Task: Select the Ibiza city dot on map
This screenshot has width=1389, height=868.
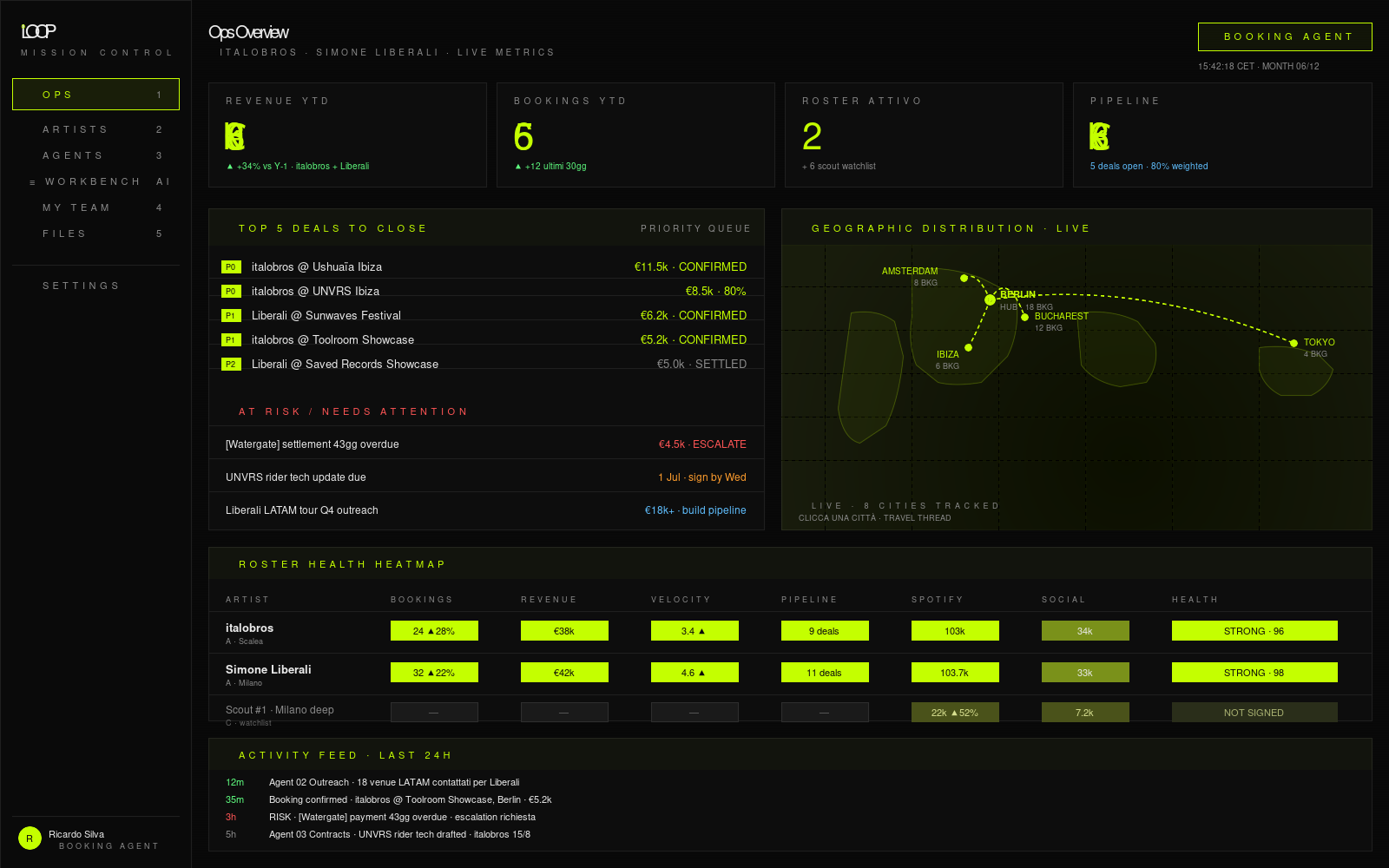Action: (x=968, y=347)
